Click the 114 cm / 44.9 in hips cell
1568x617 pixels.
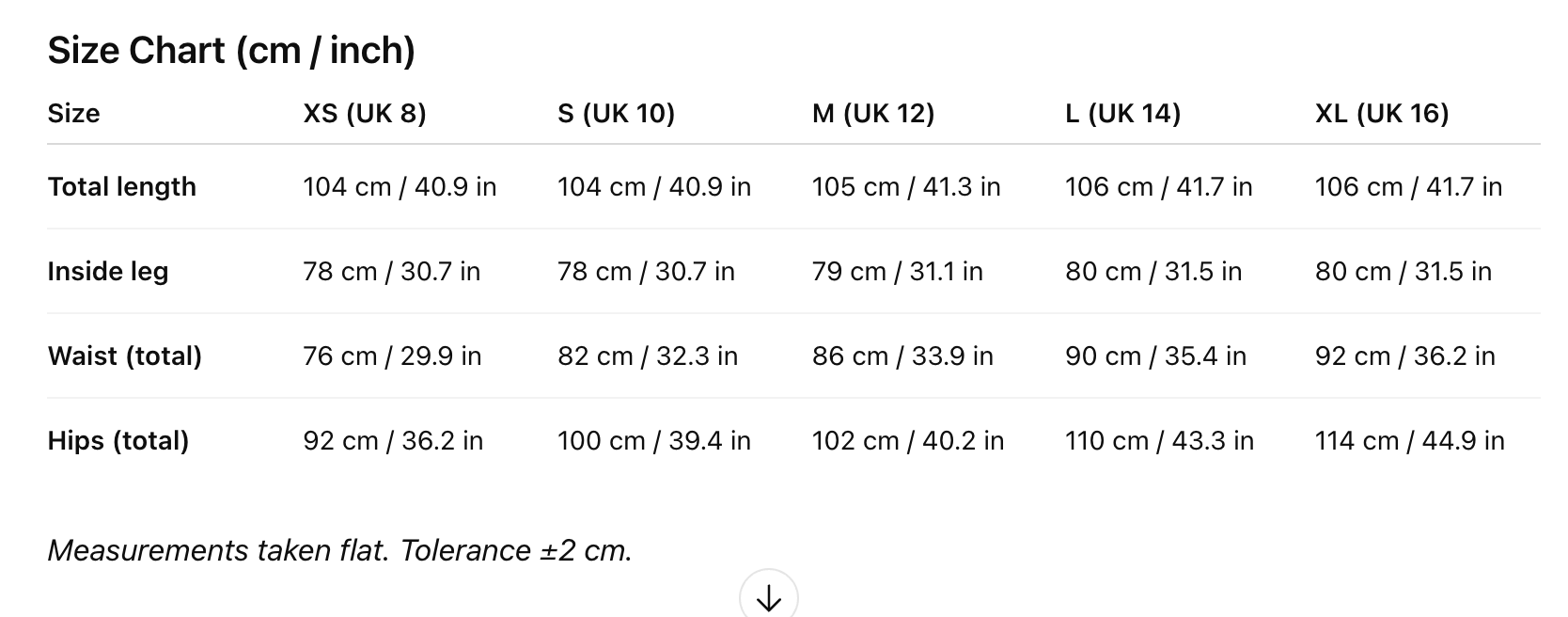tap(1409, 441)
